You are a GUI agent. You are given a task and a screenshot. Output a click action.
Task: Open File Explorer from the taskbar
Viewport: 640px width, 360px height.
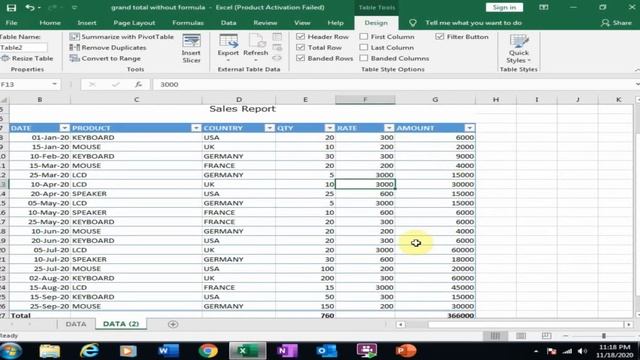click(x=49, y=351)
